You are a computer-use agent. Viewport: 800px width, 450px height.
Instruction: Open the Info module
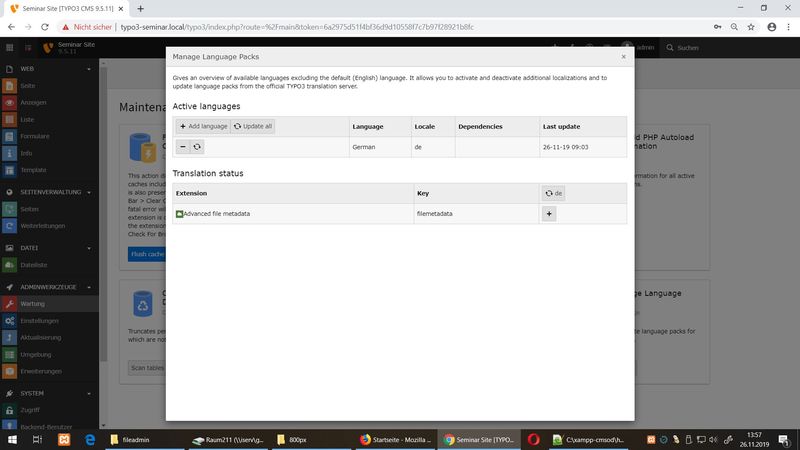49,153
